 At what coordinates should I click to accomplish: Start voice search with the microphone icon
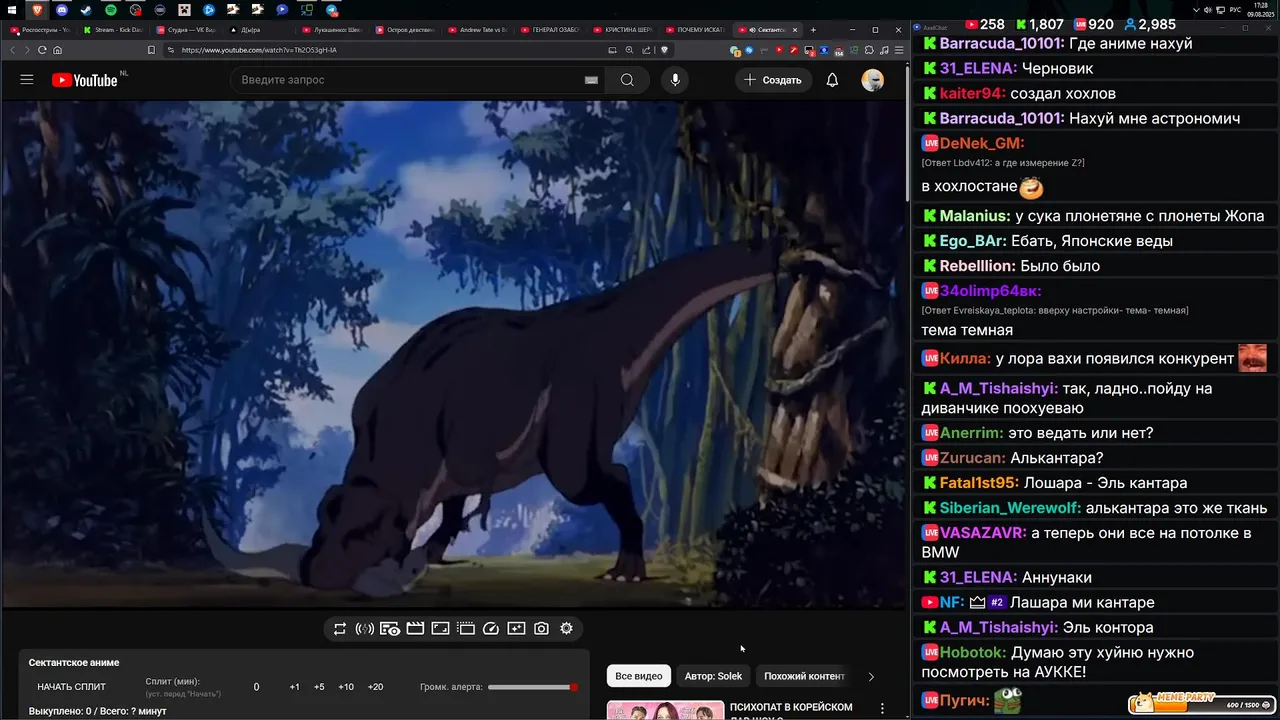pos(675,80)
